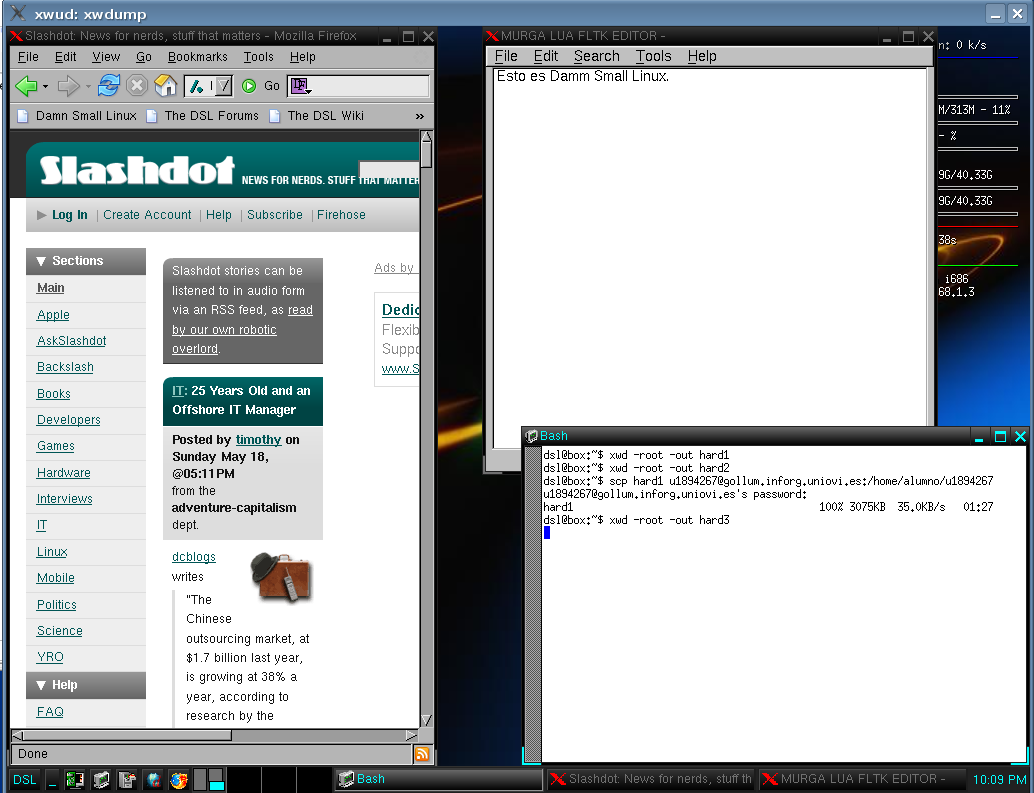Click the author link timothy
This screenshot has width=1034, height=793.
click(x=258, y=440)
